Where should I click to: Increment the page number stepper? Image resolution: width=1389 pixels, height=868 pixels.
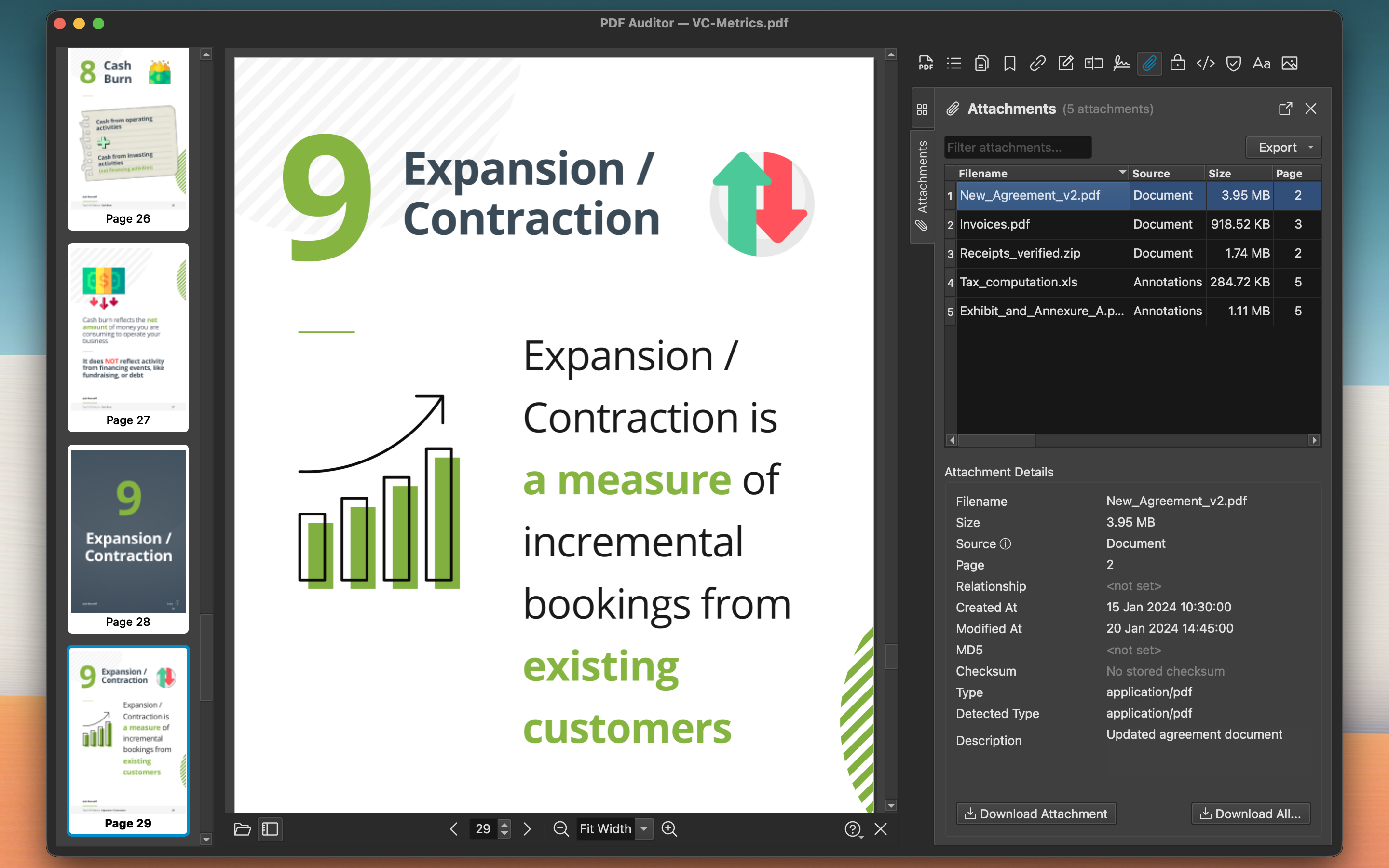pos(504,825)
